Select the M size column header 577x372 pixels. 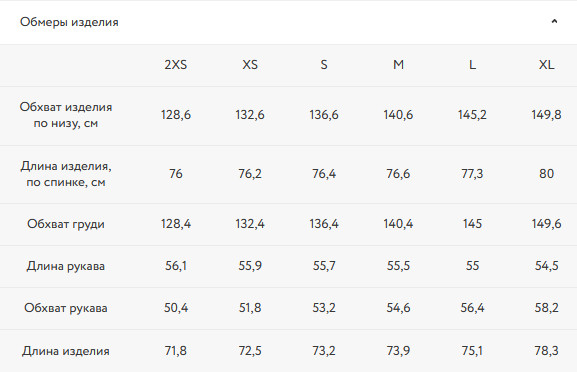[398, 65]
